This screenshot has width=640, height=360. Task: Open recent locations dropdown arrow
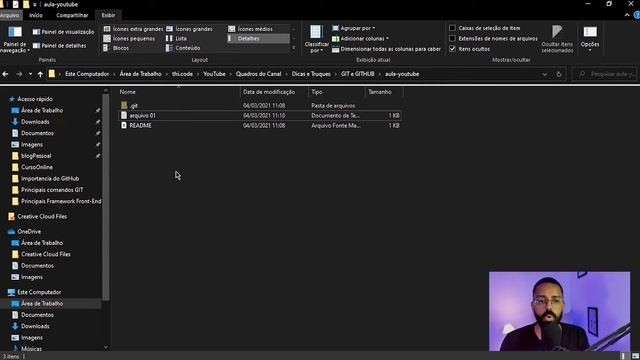tap(30, 74)
